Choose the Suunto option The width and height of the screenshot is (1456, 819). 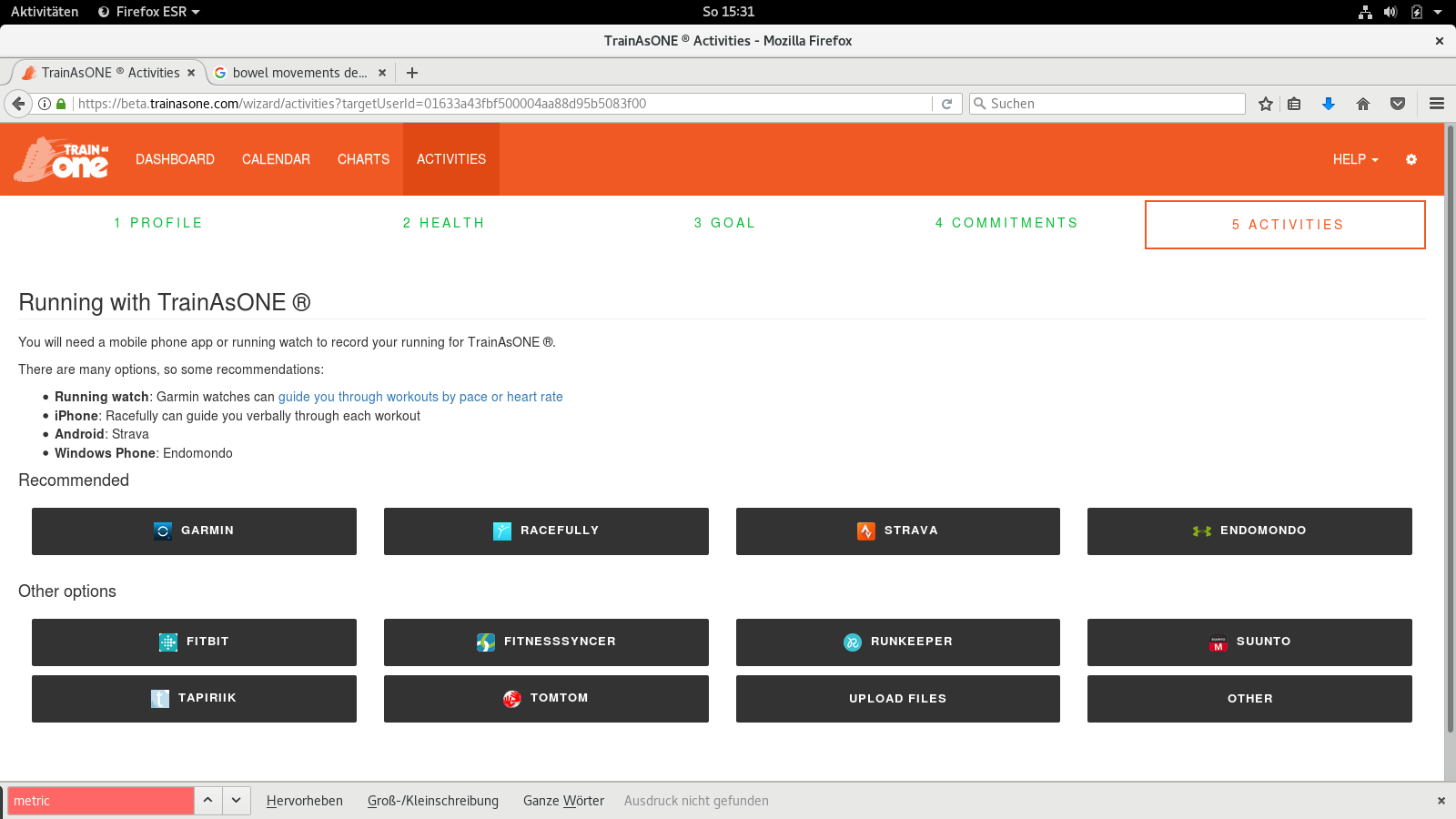pyautogui.click(x=1249, y=642)
